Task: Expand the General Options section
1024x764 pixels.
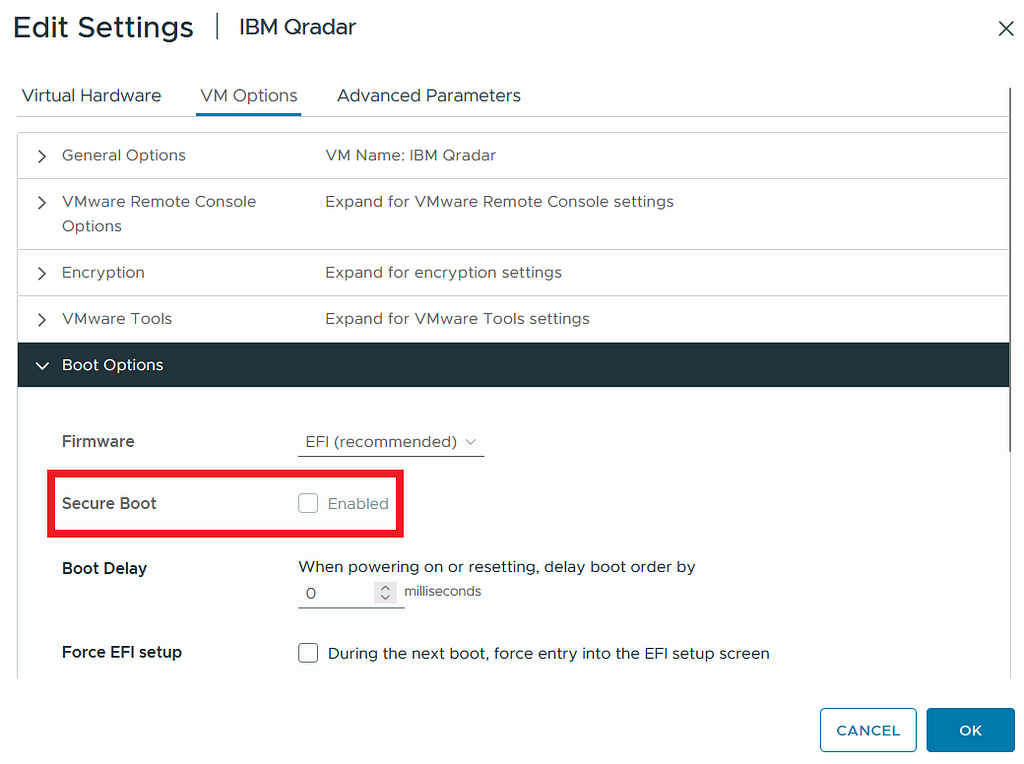Action: point(41,156)
